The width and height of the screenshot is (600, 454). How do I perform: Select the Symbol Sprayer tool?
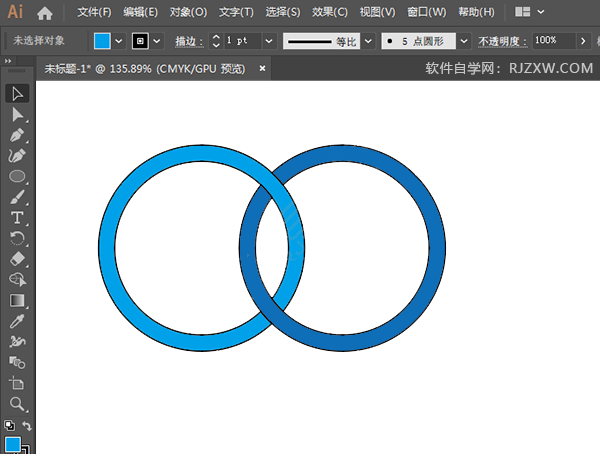pyautogui.click(x=17, y=341)
